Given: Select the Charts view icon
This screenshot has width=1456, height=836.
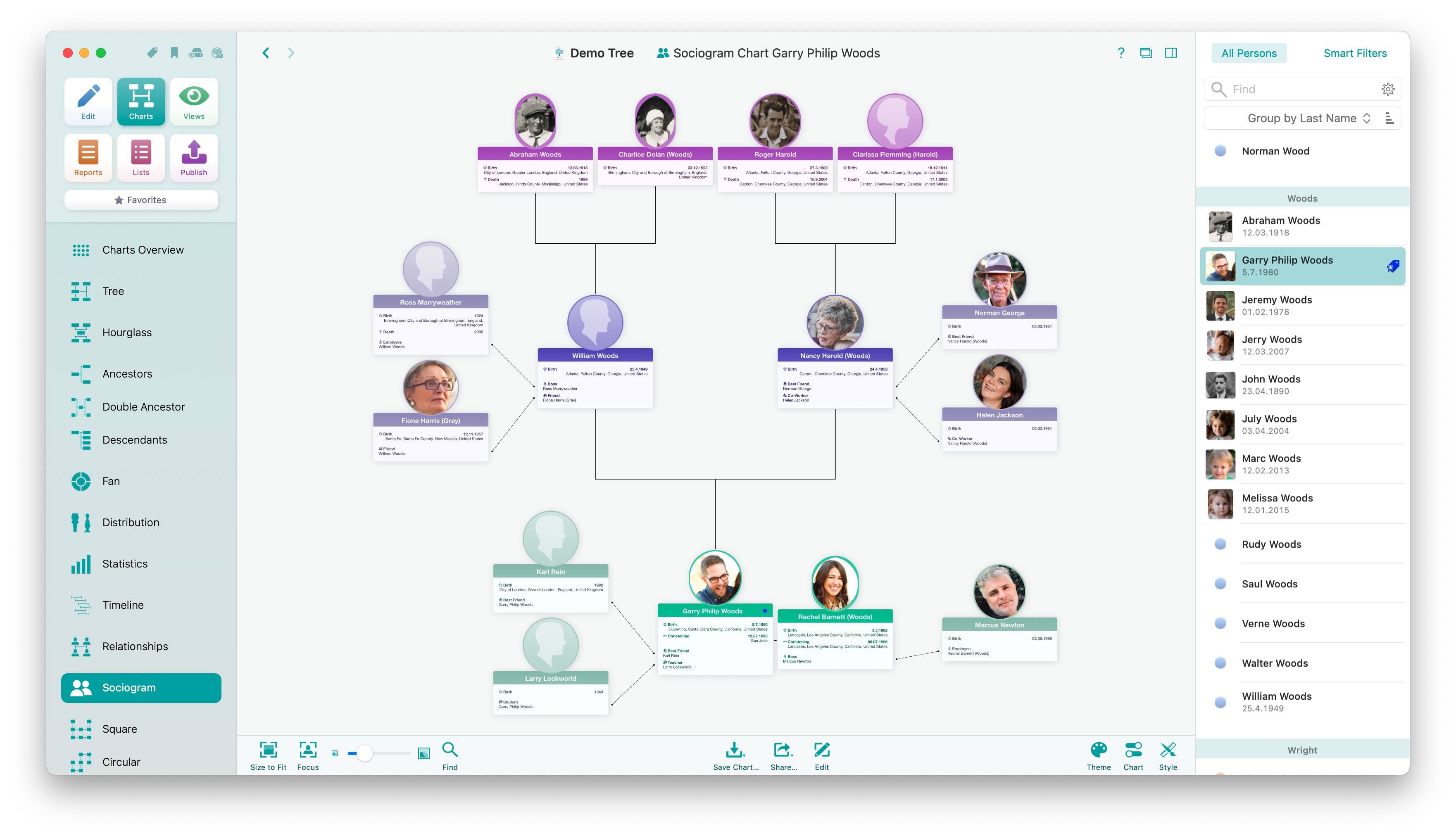Looking at the screenshot, I should [140, 100].
